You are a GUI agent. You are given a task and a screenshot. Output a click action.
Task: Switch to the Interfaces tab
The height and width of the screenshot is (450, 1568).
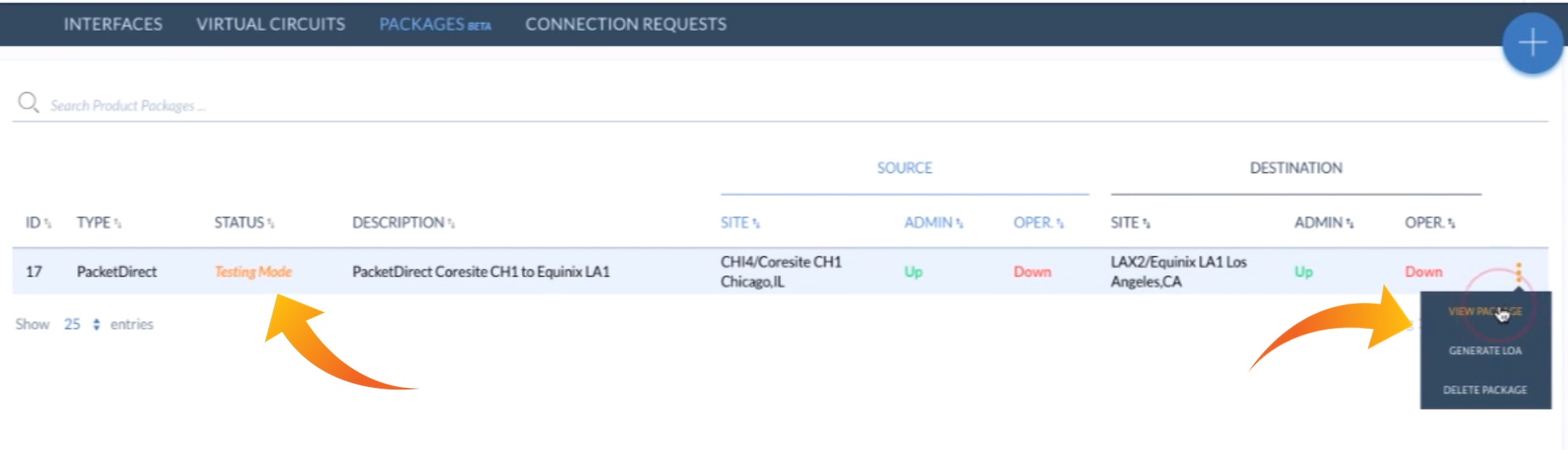(113, 24)
